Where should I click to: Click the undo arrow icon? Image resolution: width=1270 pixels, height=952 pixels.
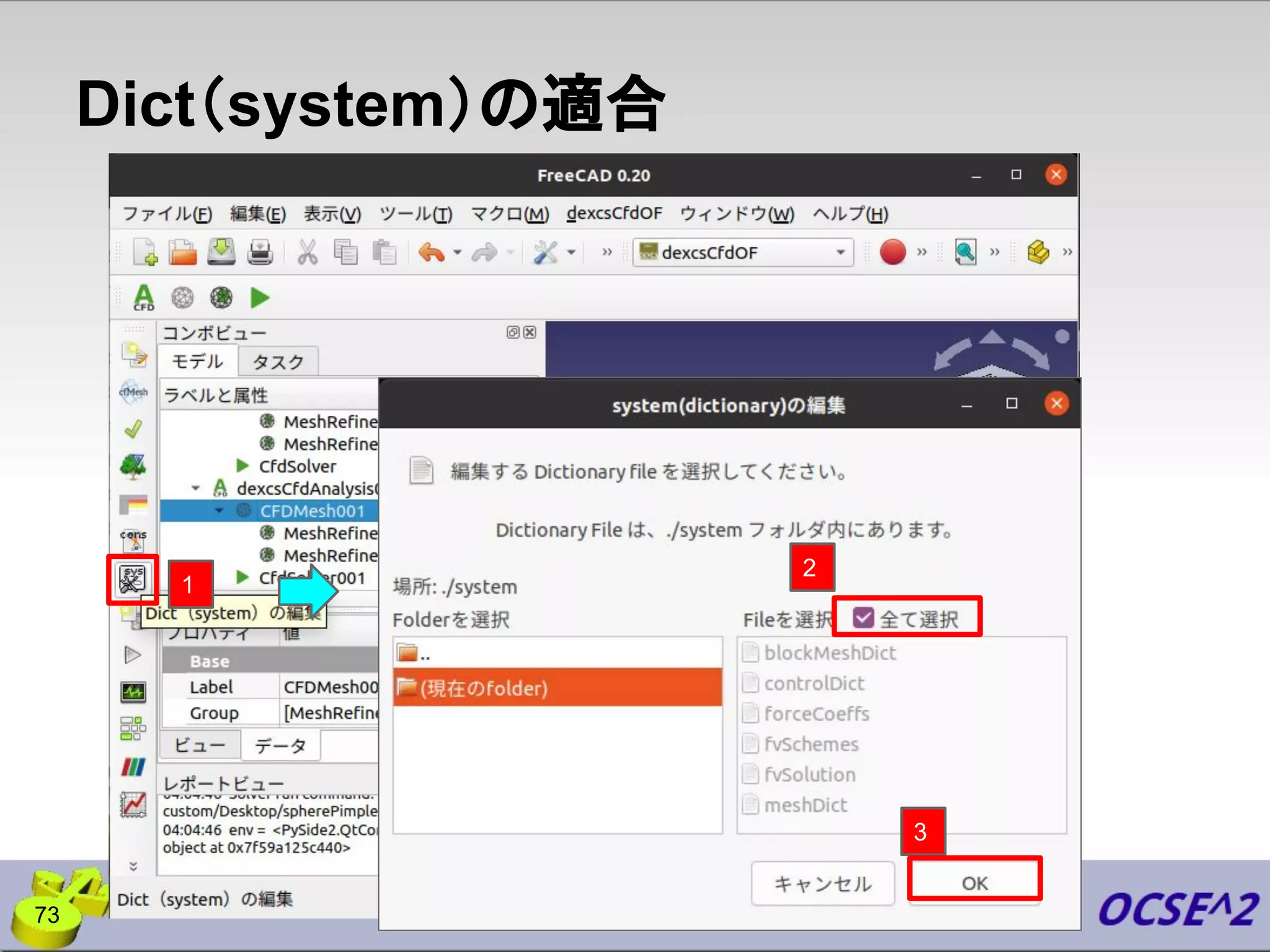pos(432,252)
